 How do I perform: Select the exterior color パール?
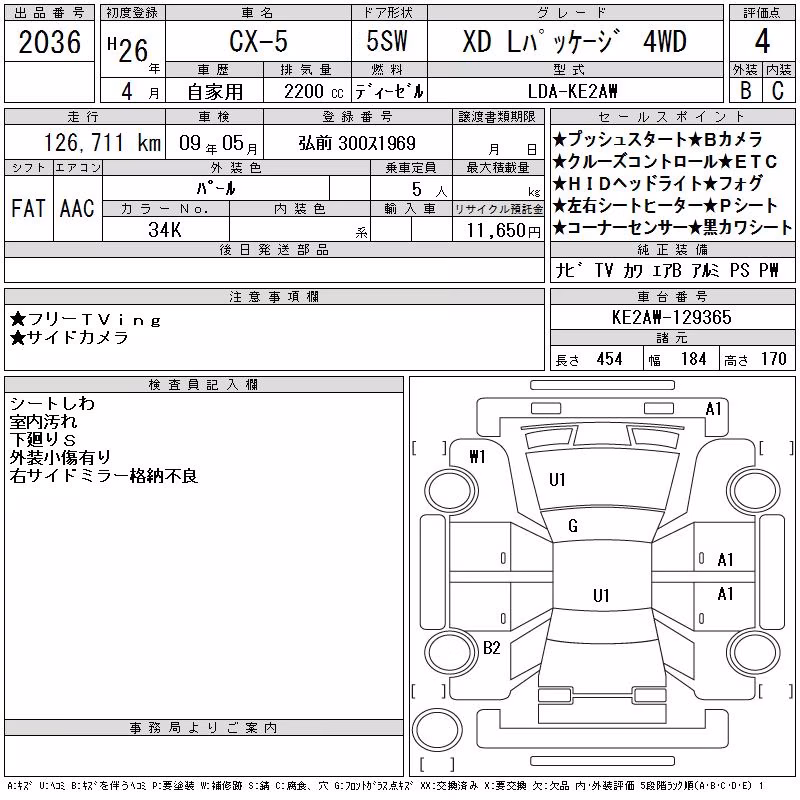[x=216, y=189]
